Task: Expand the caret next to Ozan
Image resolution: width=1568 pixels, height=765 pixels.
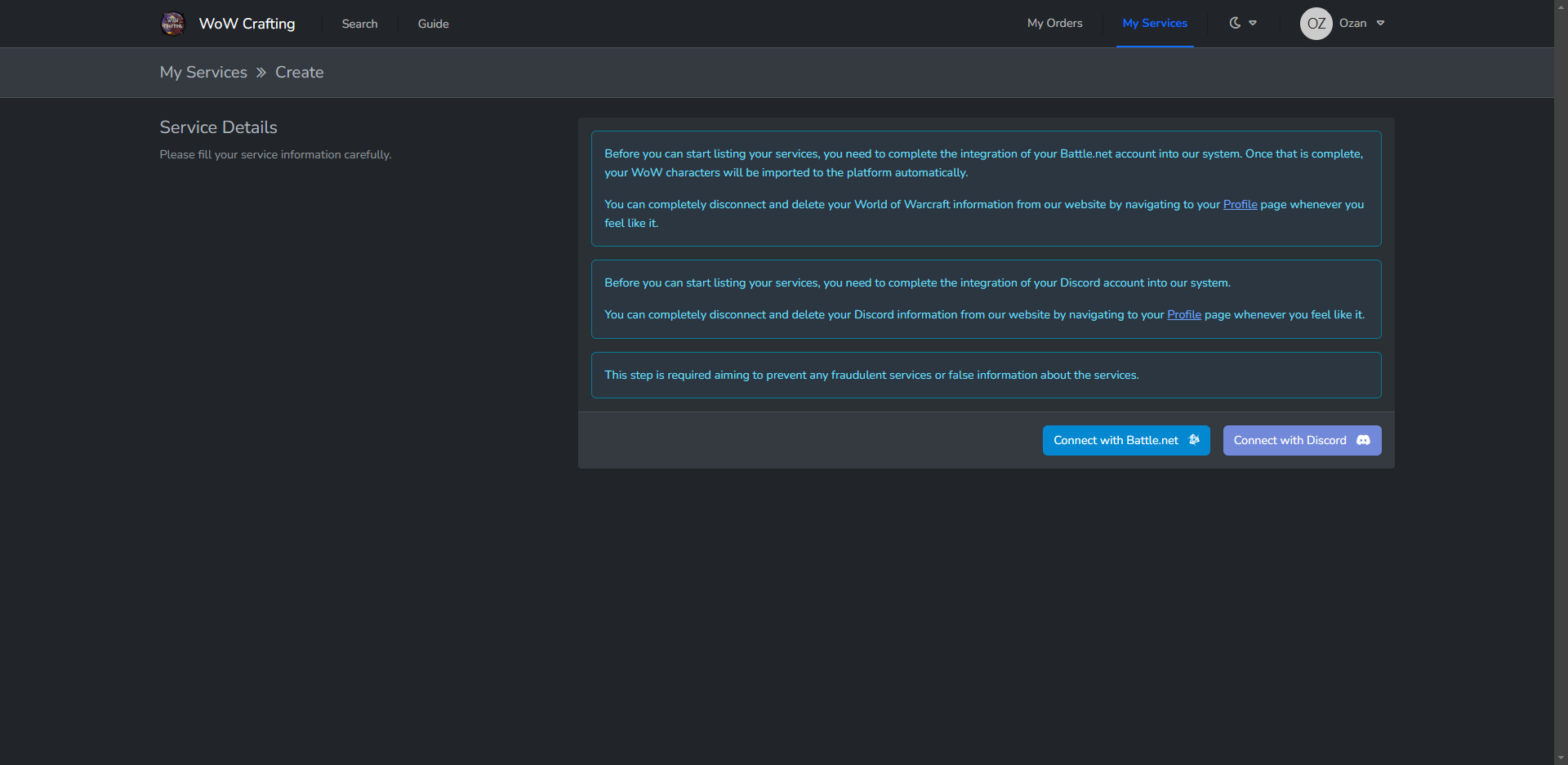Action: click(x=1380, y=23)
